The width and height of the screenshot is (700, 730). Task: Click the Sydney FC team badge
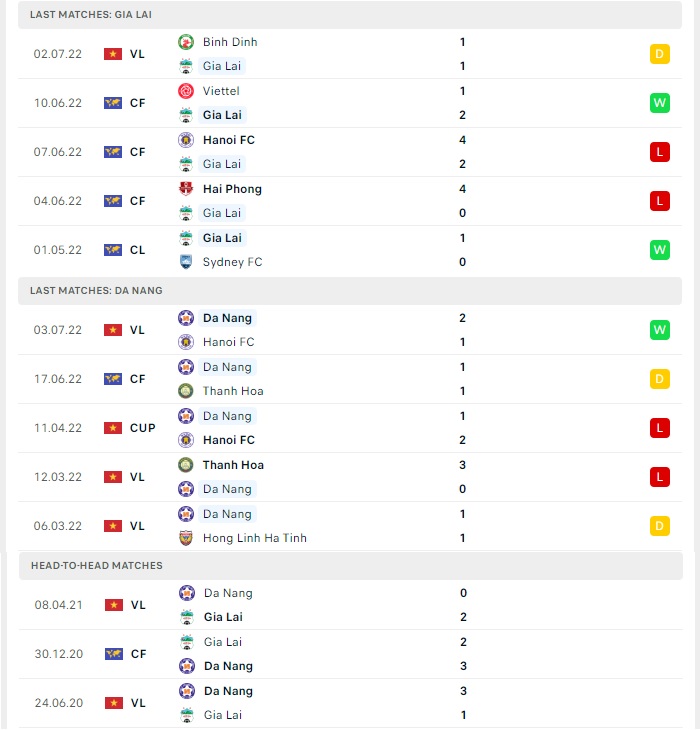point(186,262)
